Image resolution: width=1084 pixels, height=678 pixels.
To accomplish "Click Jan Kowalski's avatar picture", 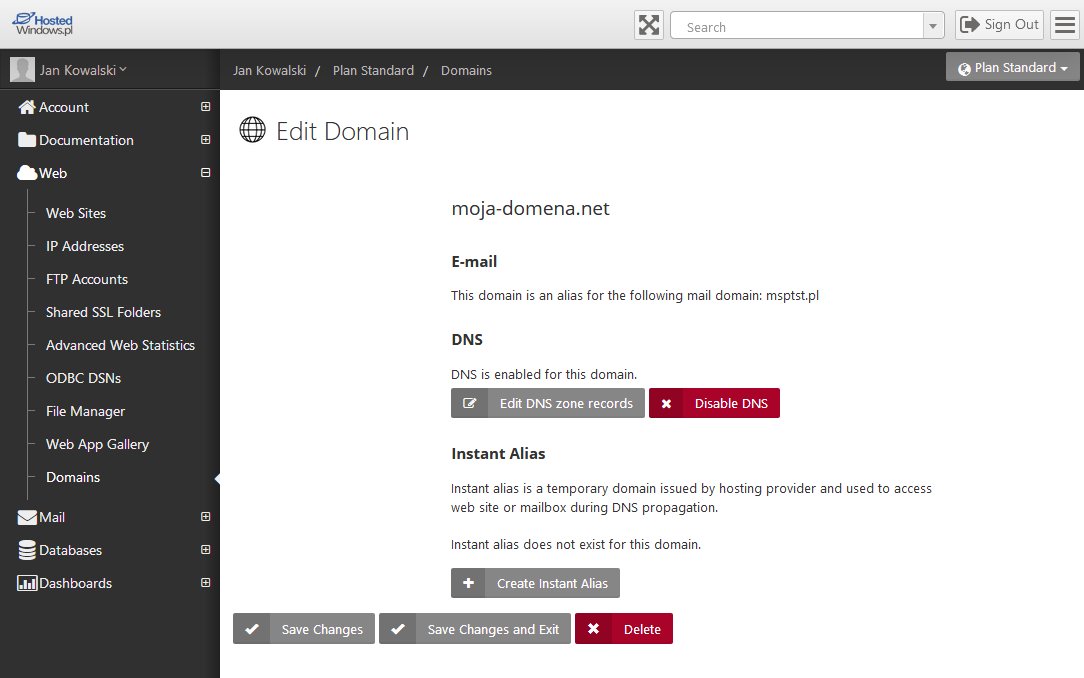I will 22,70.
